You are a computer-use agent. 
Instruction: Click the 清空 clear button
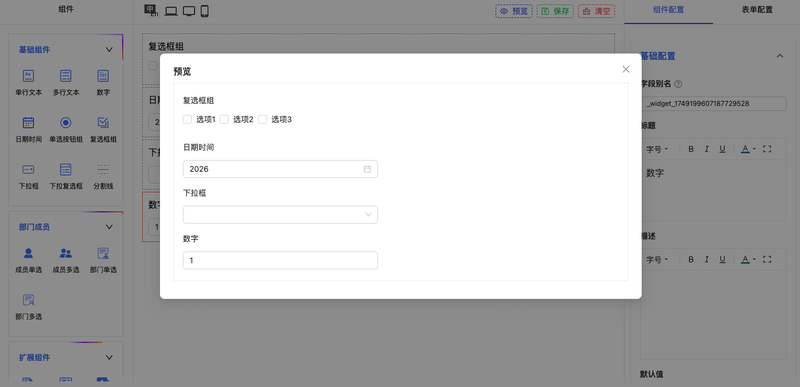click(596, 11)
